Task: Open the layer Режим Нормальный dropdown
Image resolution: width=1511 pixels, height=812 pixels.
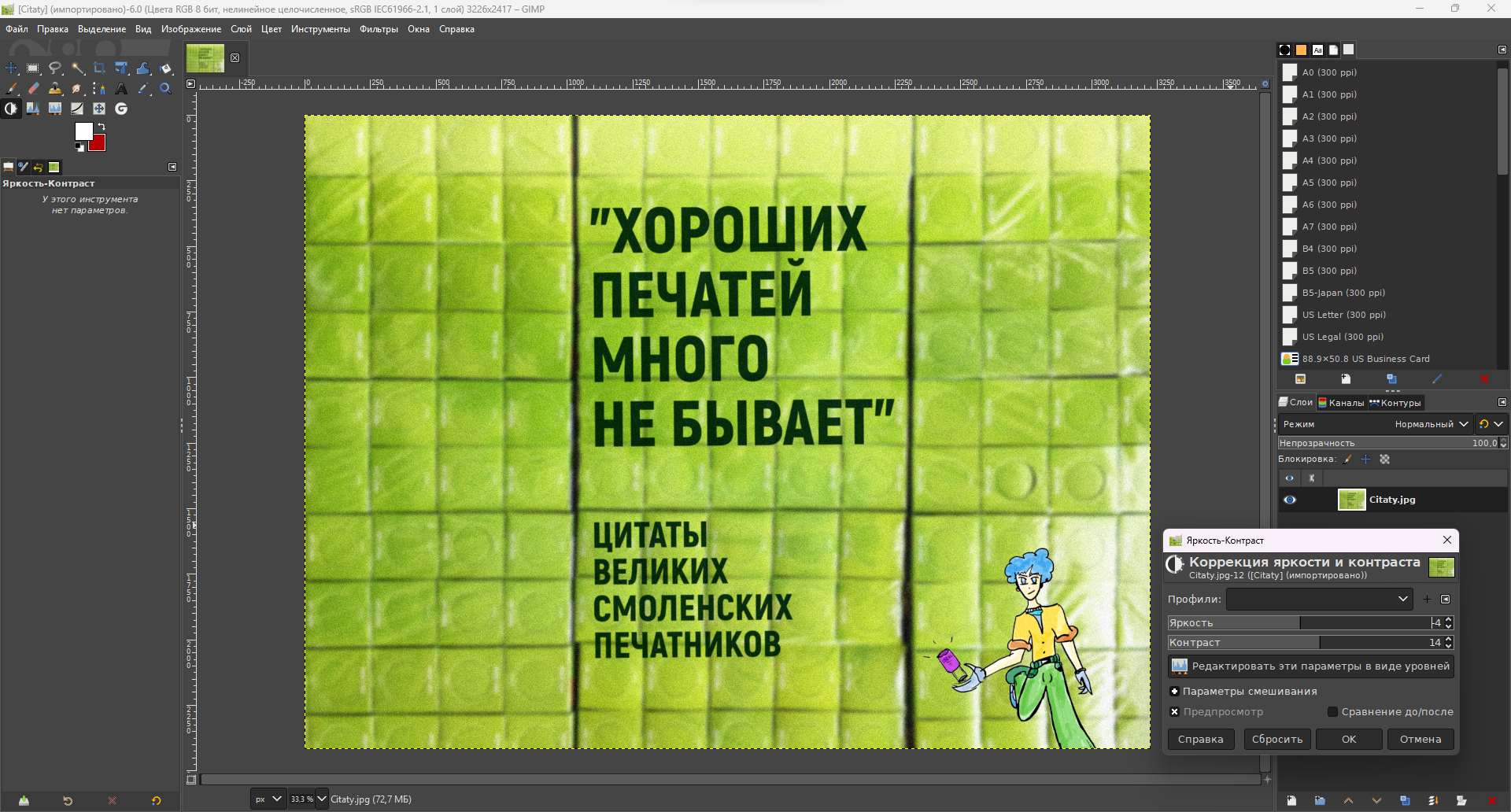Action: point(1376,424)
